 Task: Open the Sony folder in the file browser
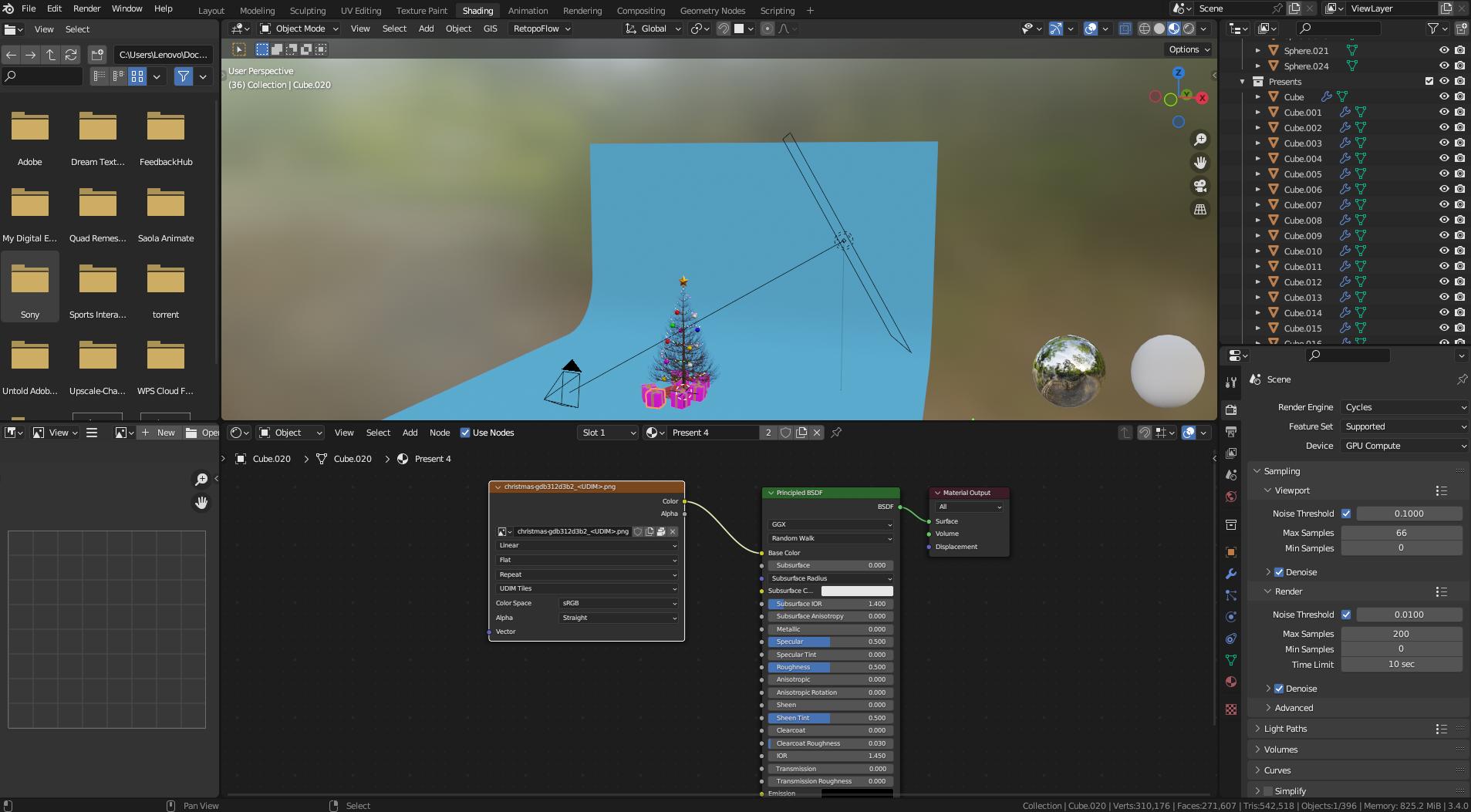click(x=29, y=286)
